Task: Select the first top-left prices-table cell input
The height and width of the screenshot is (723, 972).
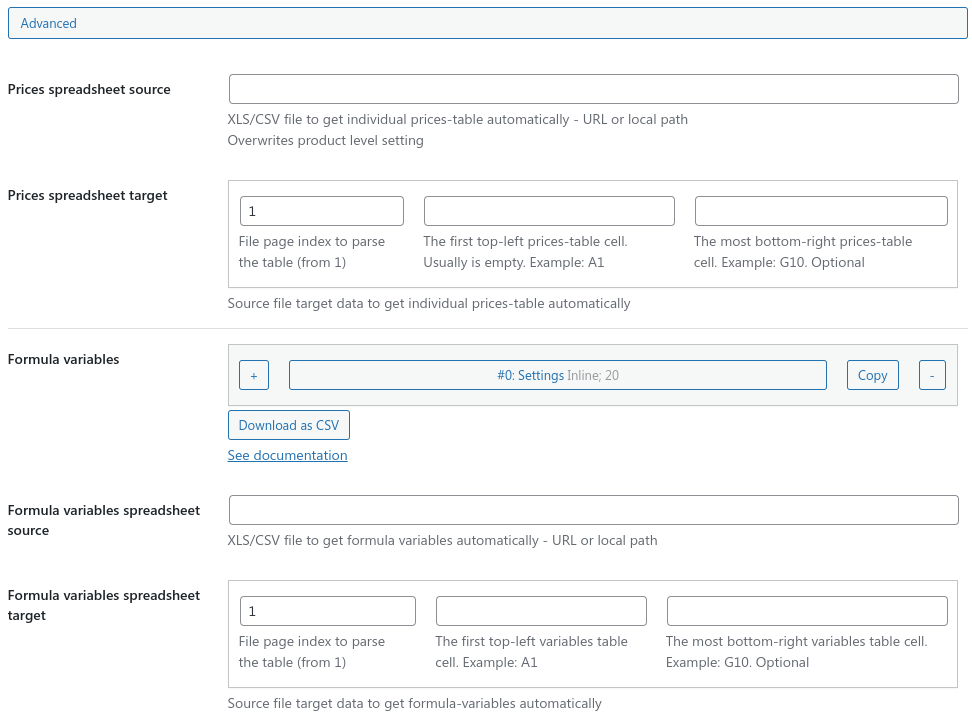Action: (x=549, y=211)
